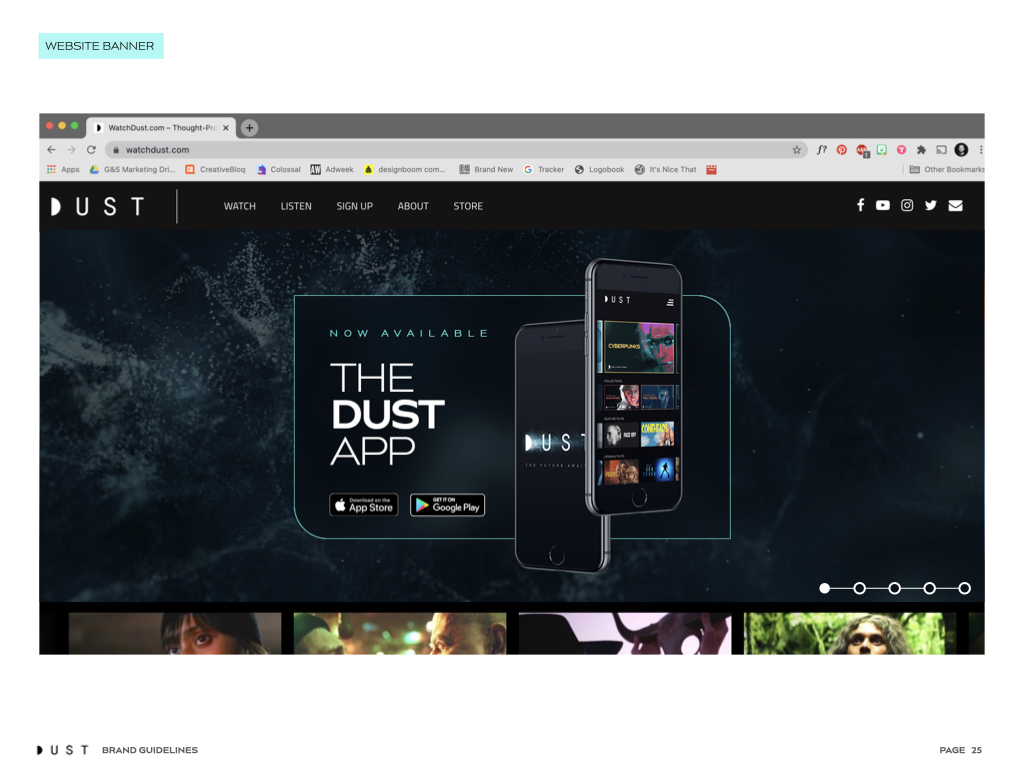Close the WatchDust.com tab
Viewport: 1024px width, 768px height.
(x=226, y=128)
